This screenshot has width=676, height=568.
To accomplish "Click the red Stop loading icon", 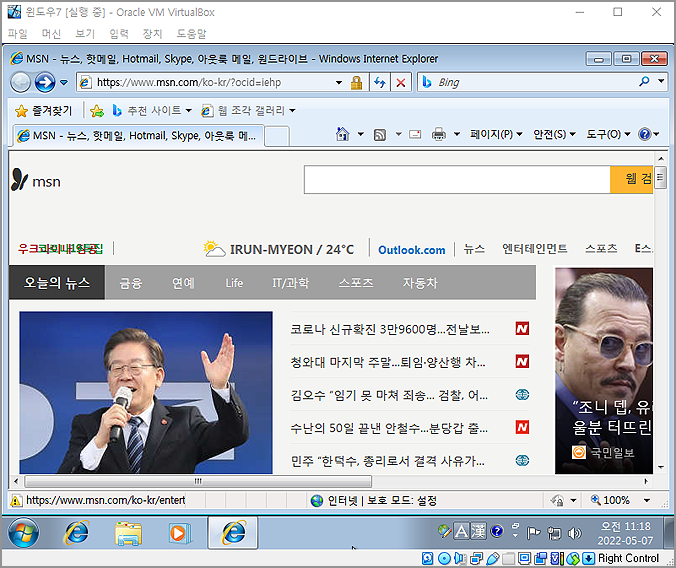I will coord(401,82).
